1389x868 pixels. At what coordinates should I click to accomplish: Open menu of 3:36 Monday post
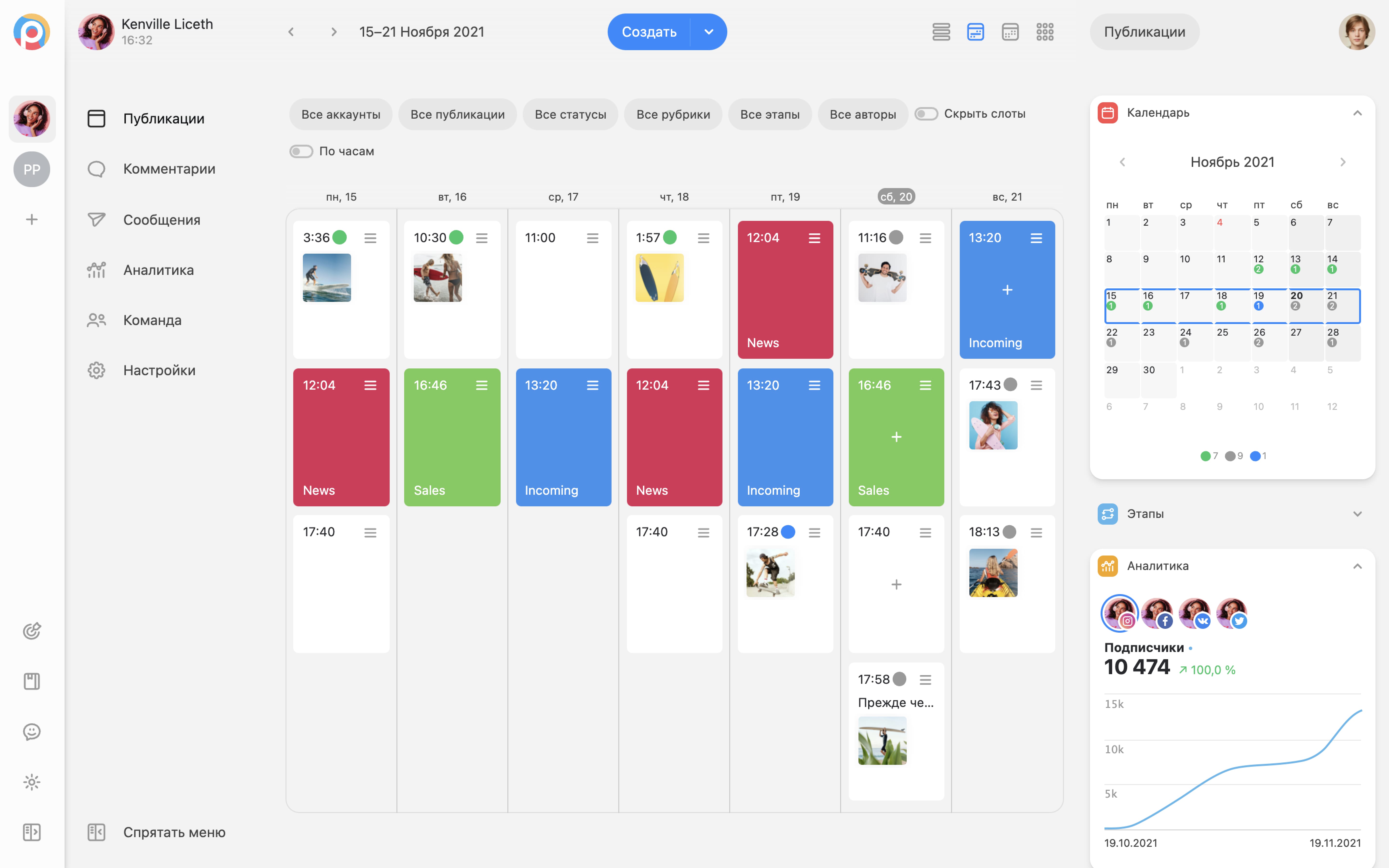[x=370, y=238]
